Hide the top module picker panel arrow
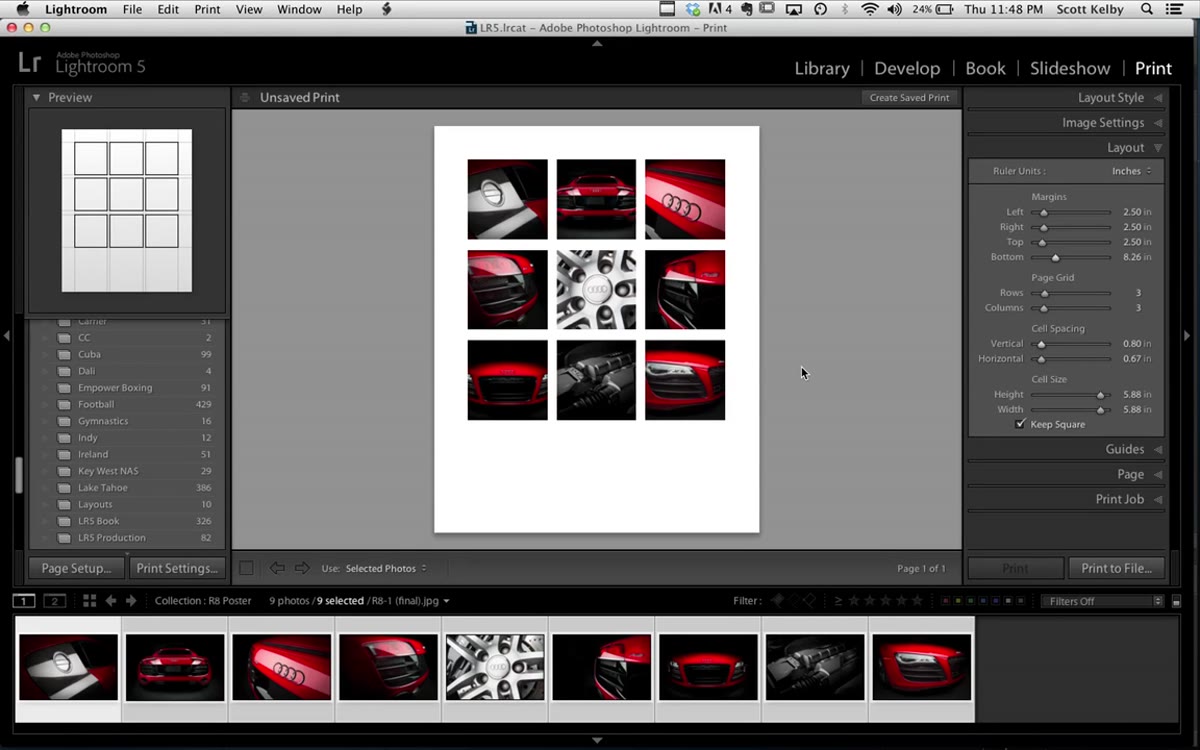 tap(597, 44)
